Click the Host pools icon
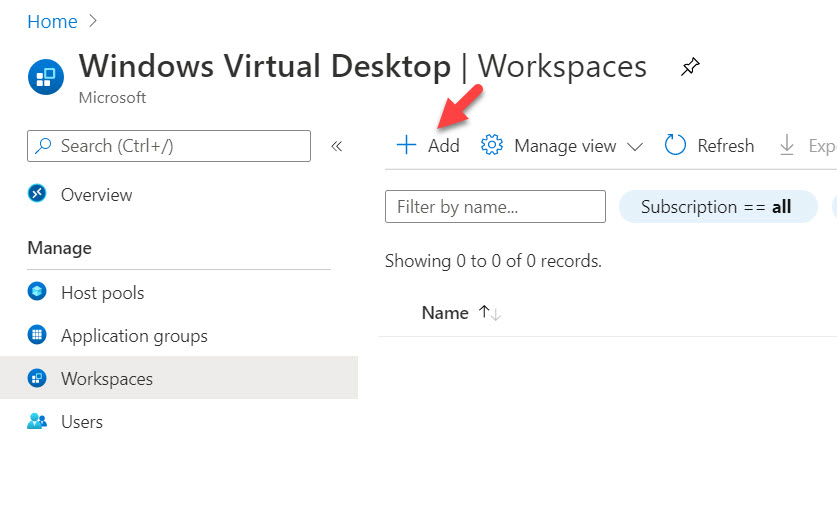 point(37,291)
